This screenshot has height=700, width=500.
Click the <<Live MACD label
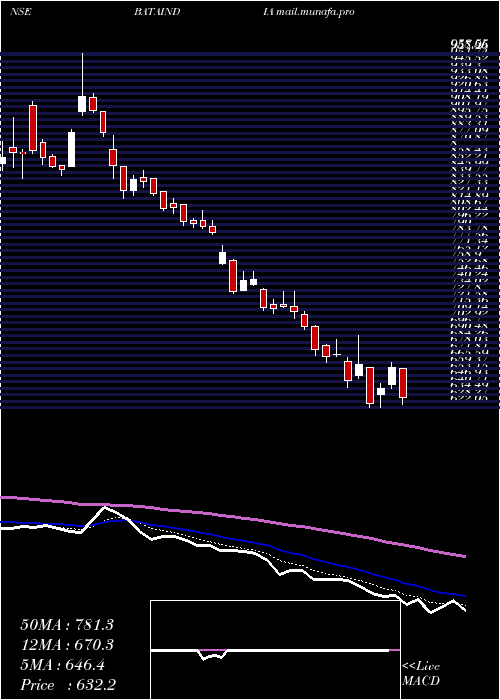[421, 674]
